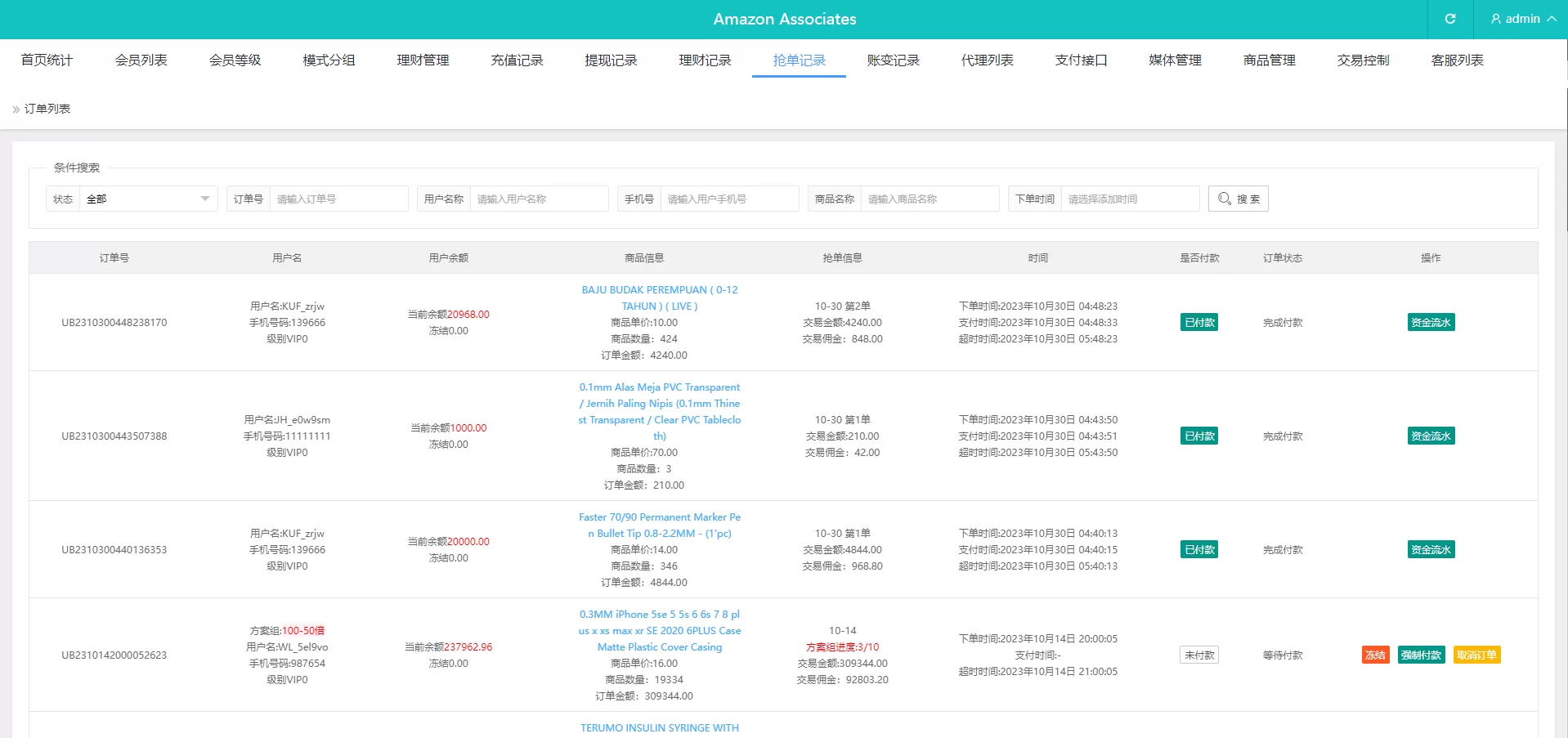This screenshot has height=738, width=1568.
Task: Click the yellow 取消订单 button
Action: [1476, 655]
